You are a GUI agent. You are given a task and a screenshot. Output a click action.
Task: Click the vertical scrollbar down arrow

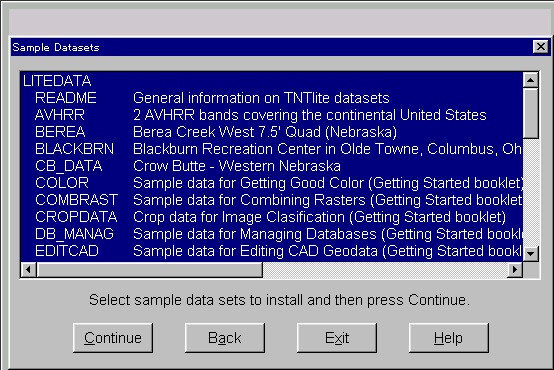tap(530, 253)
